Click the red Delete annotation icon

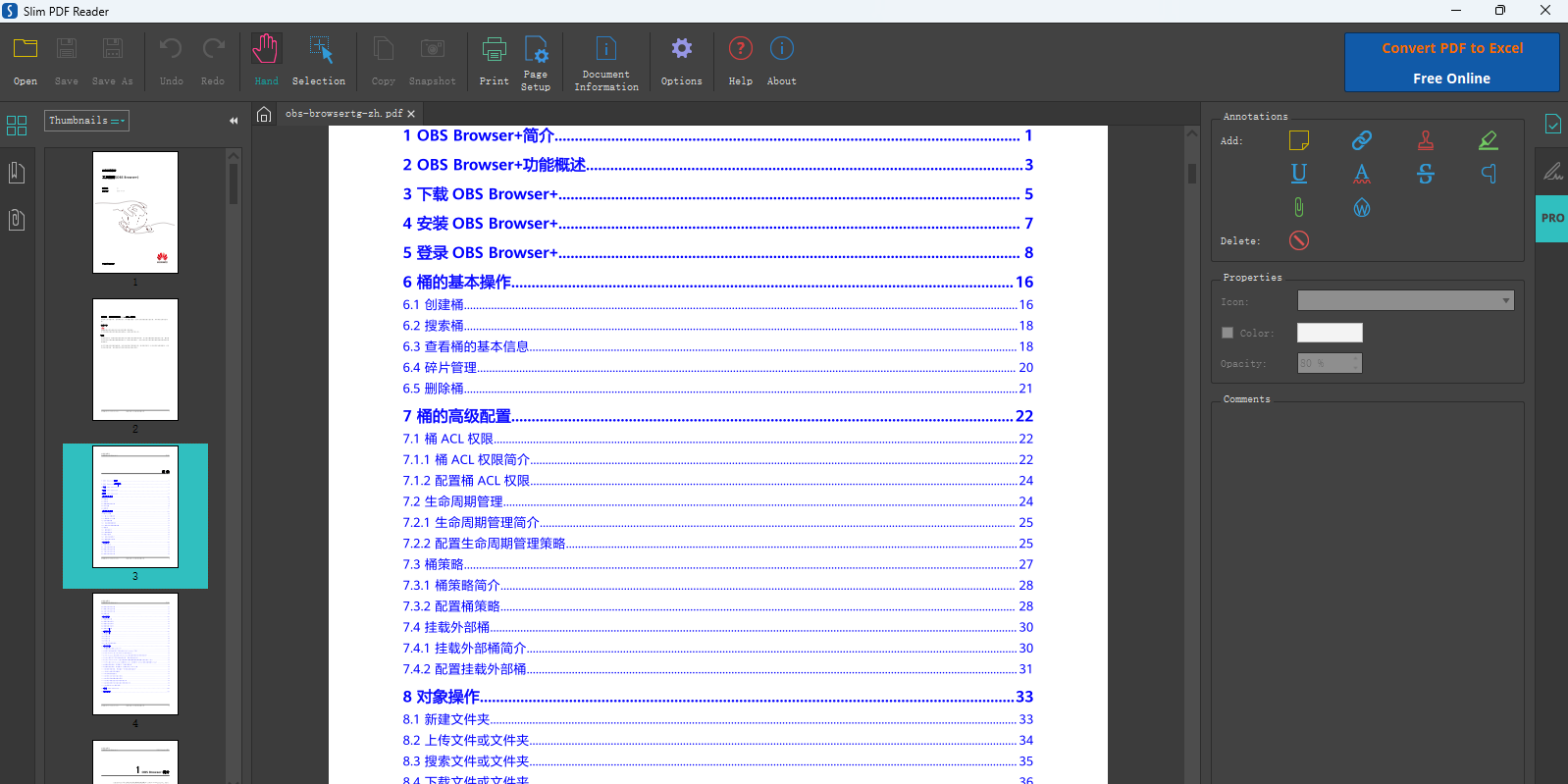(1298, 240)
